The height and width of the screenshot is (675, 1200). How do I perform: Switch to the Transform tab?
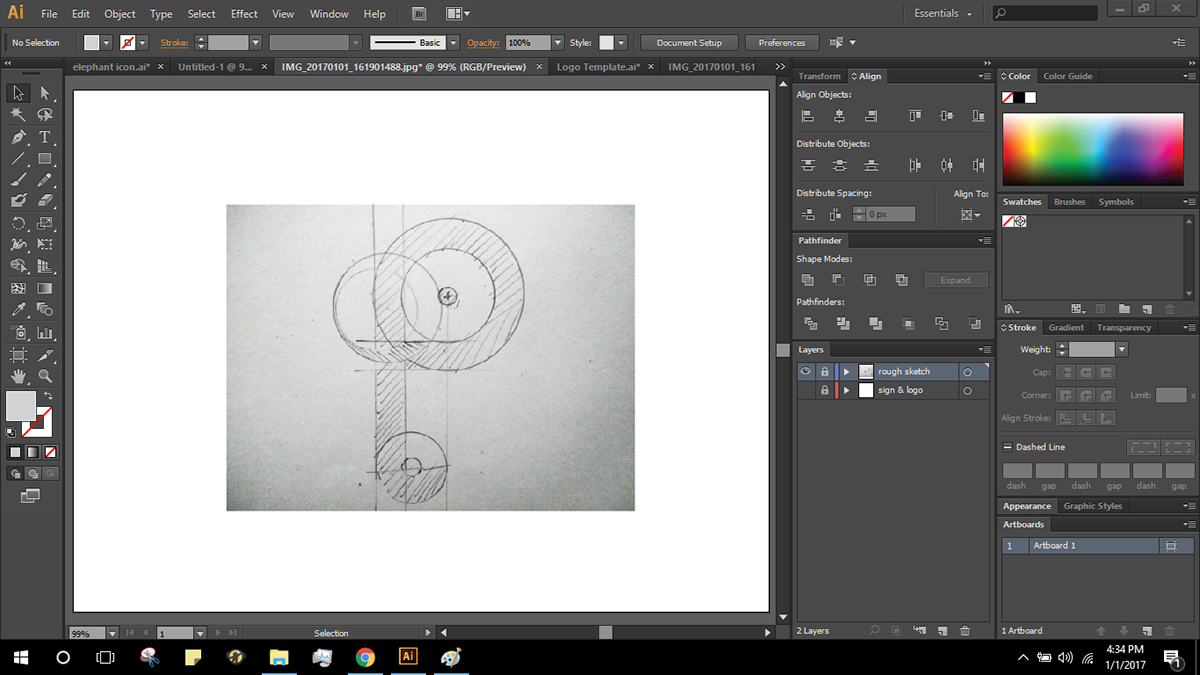tap(819, 76)
